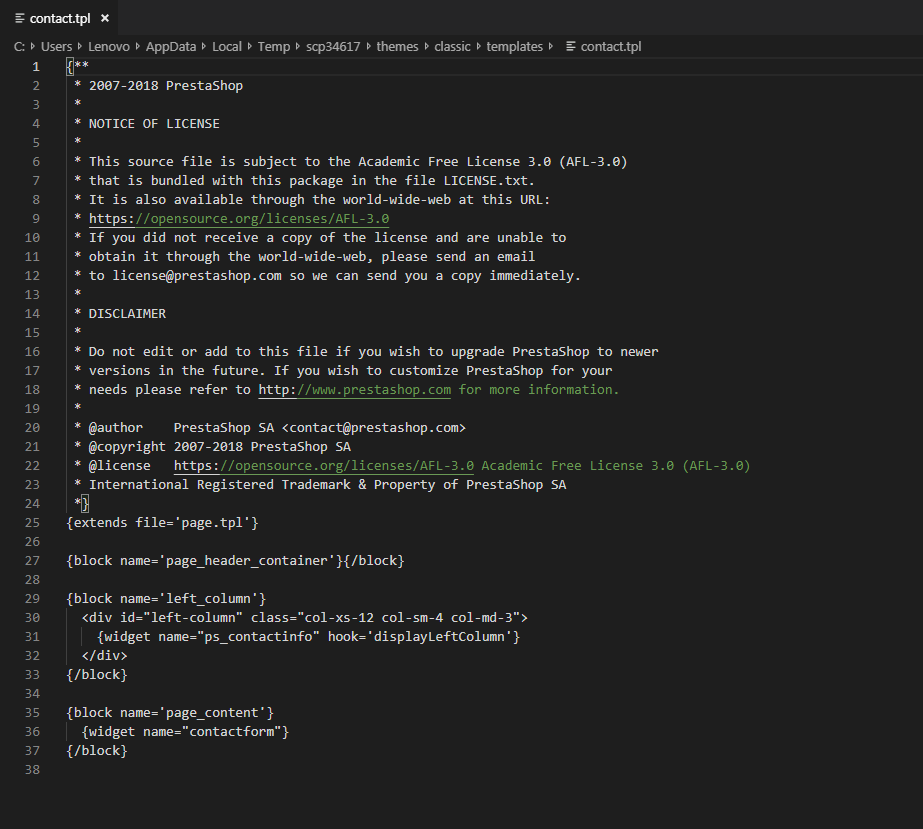Open the AppData breadcrumb segment
This screenshot has width=923, height=829.
point(168,46)
